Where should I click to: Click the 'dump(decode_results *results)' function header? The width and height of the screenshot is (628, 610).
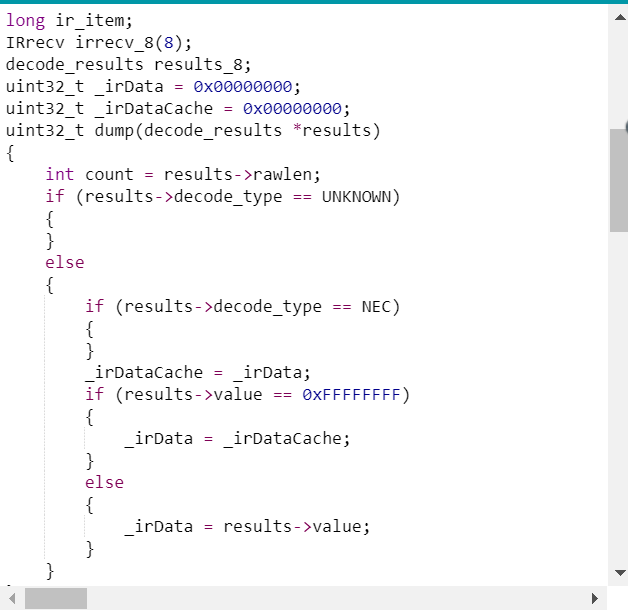coord(193,131)
